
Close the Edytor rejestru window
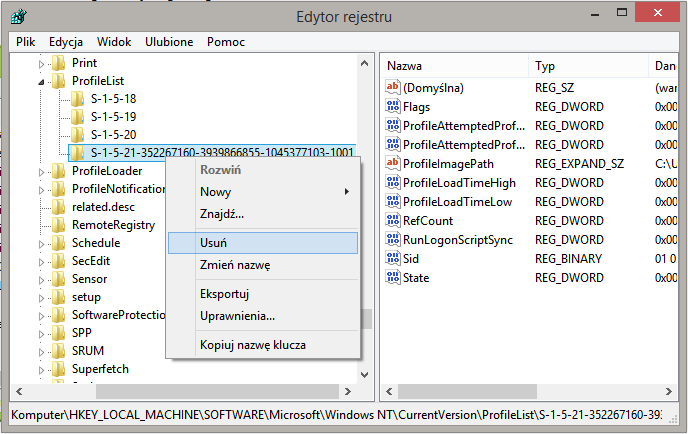[657, 13]
